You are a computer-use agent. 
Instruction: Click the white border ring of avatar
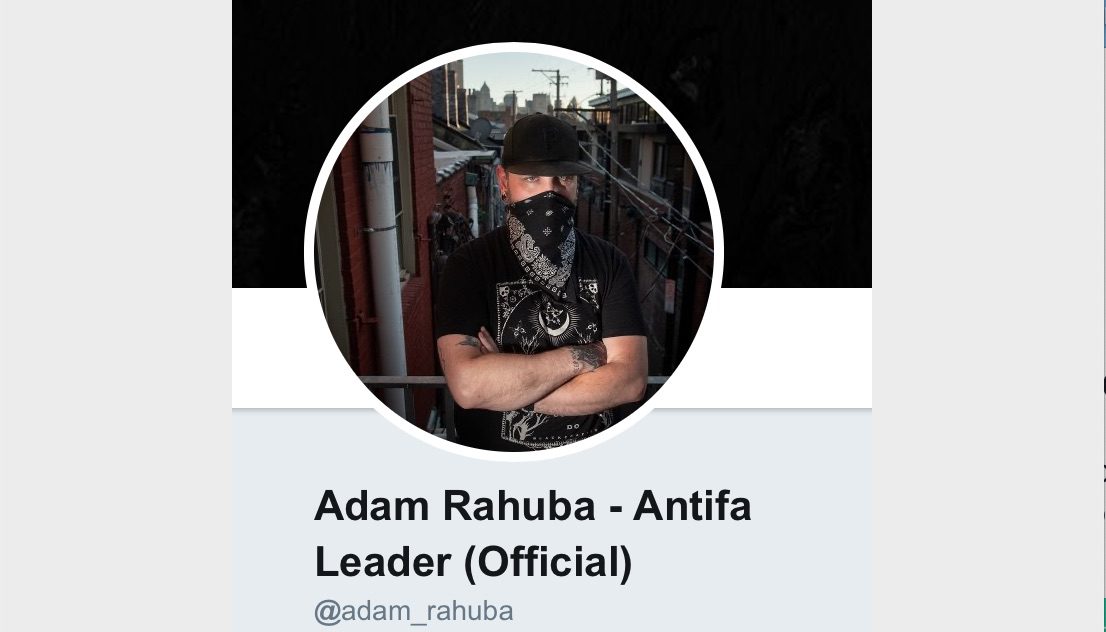pos(514,47)
